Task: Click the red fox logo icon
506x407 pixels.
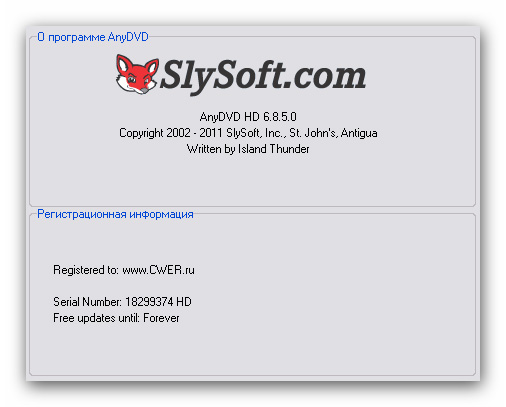Action: pos(137,74)
